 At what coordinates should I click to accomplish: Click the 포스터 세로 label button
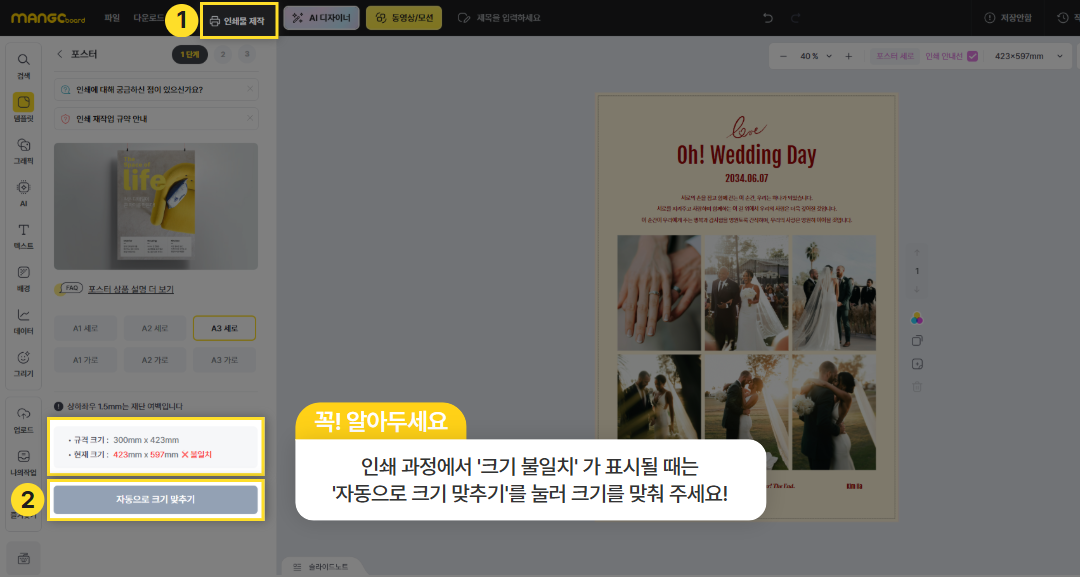pyautogui.click(x=895, y=56)
